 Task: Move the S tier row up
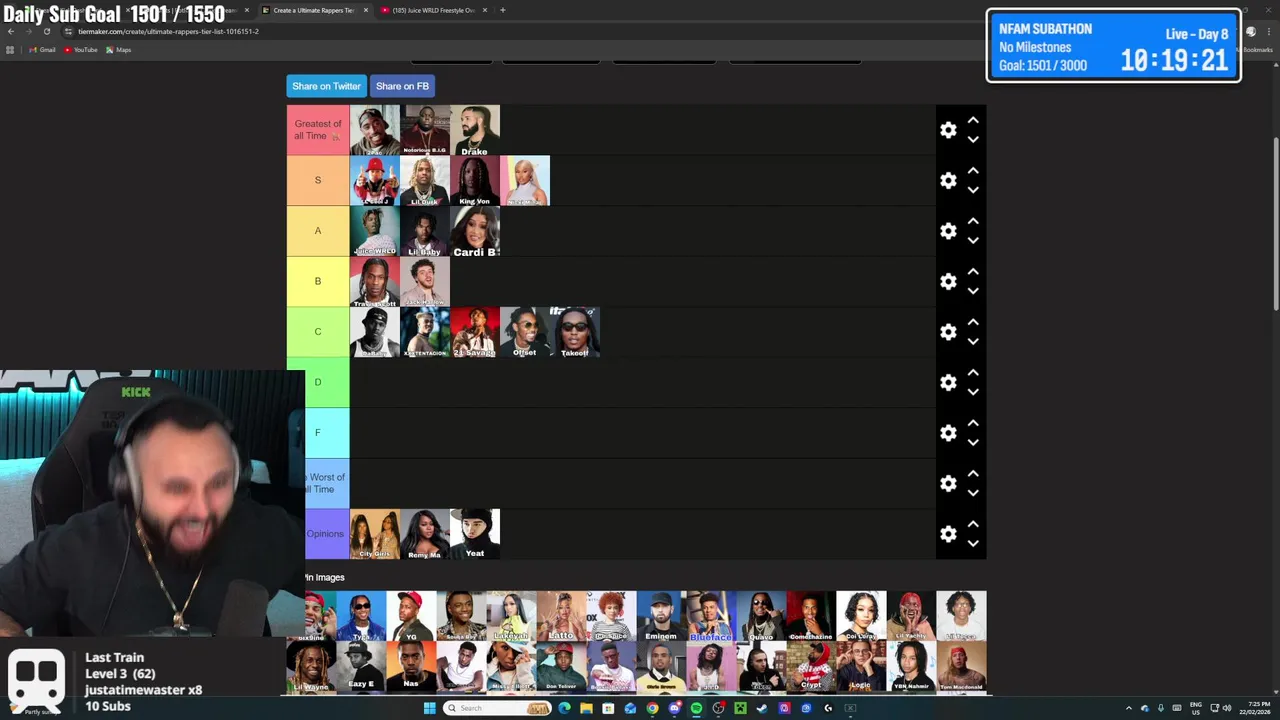click(973, 171)
